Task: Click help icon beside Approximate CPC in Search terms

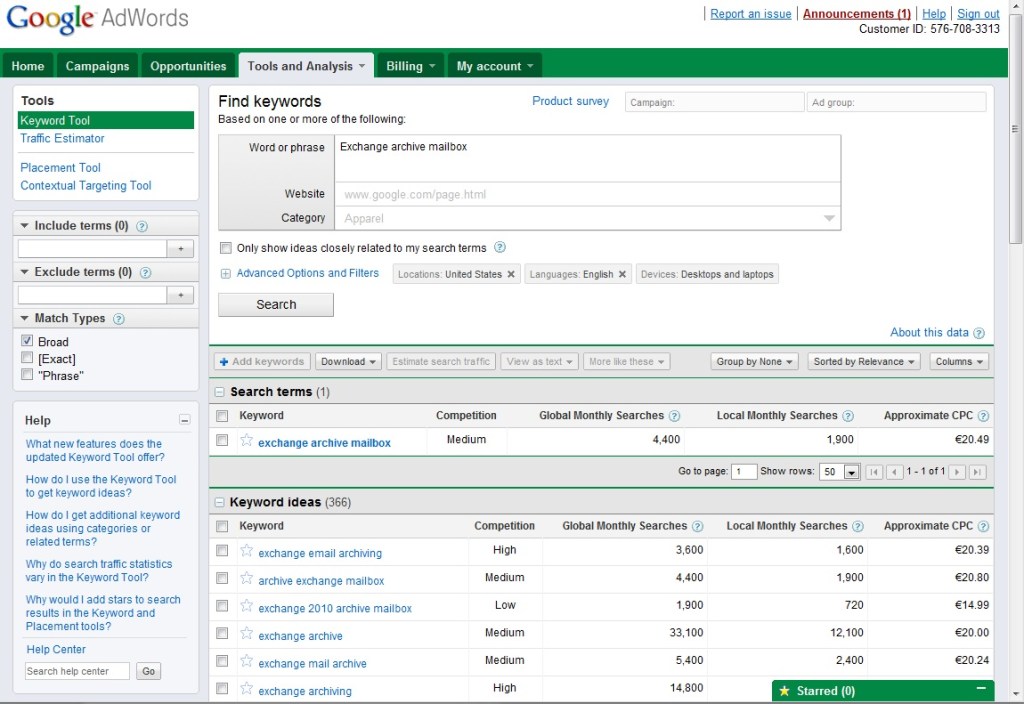Action: coord(983,416)
